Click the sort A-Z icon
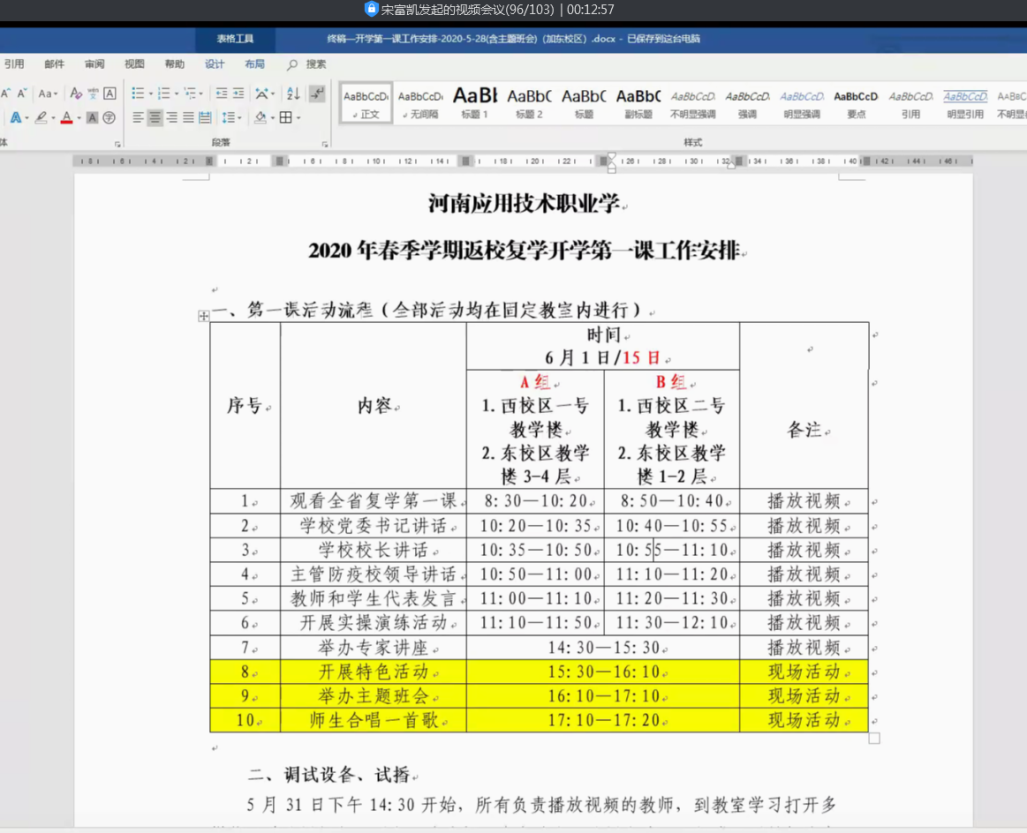The image size is (1027, 833). coord(293,93)
